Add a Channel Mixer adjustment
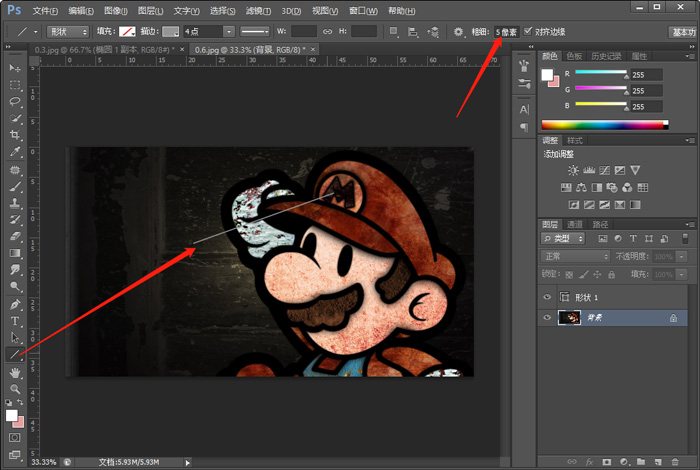700x470 pixels. coord(627,187)
